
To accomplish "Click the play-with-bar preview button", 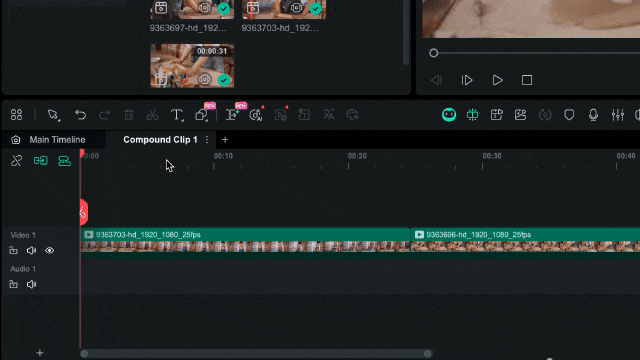I will (467, 80).
